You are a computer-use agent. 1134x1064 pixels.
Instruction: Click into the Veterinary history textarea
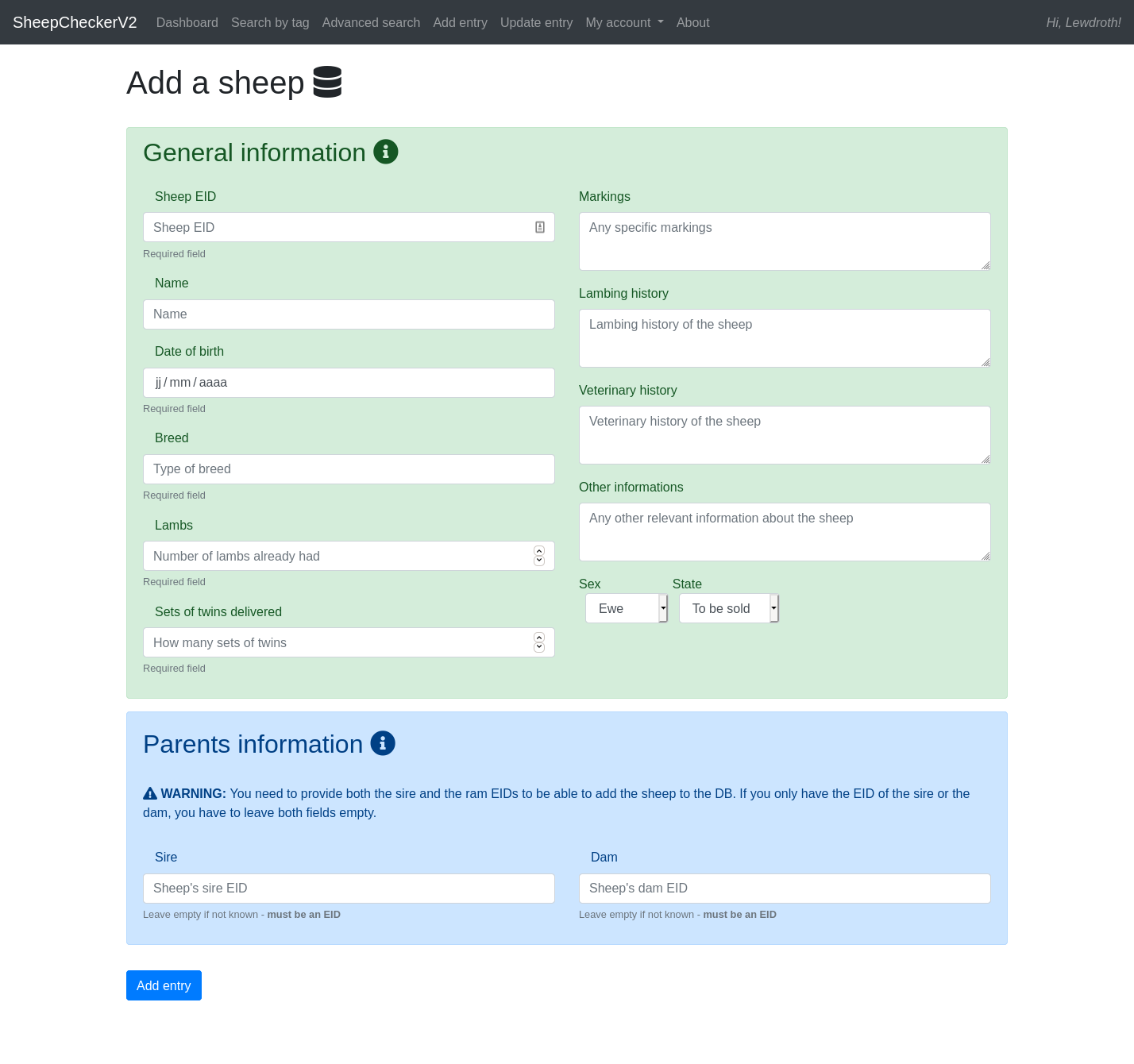pos(784,435)
